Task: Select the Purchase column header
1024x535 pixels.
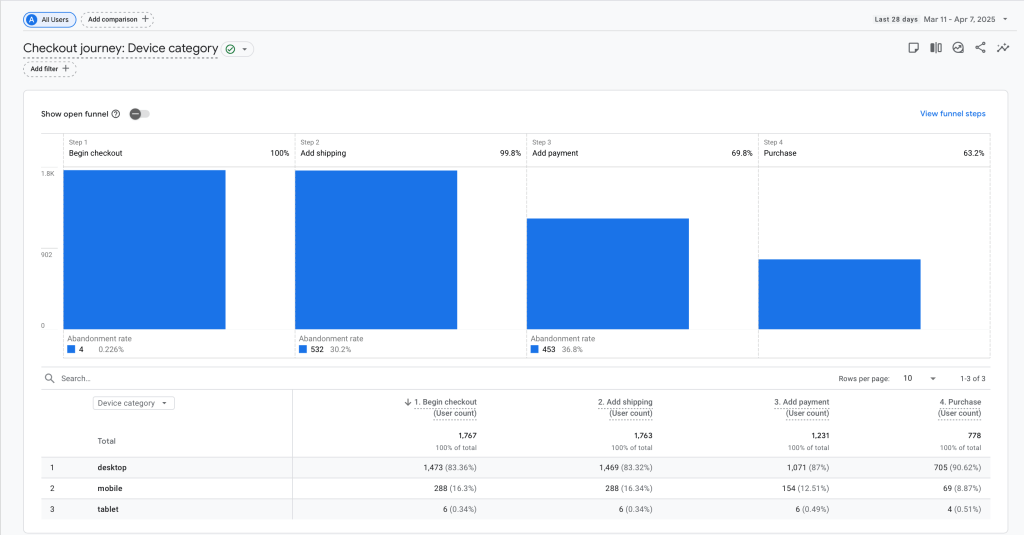Action: 961,402
